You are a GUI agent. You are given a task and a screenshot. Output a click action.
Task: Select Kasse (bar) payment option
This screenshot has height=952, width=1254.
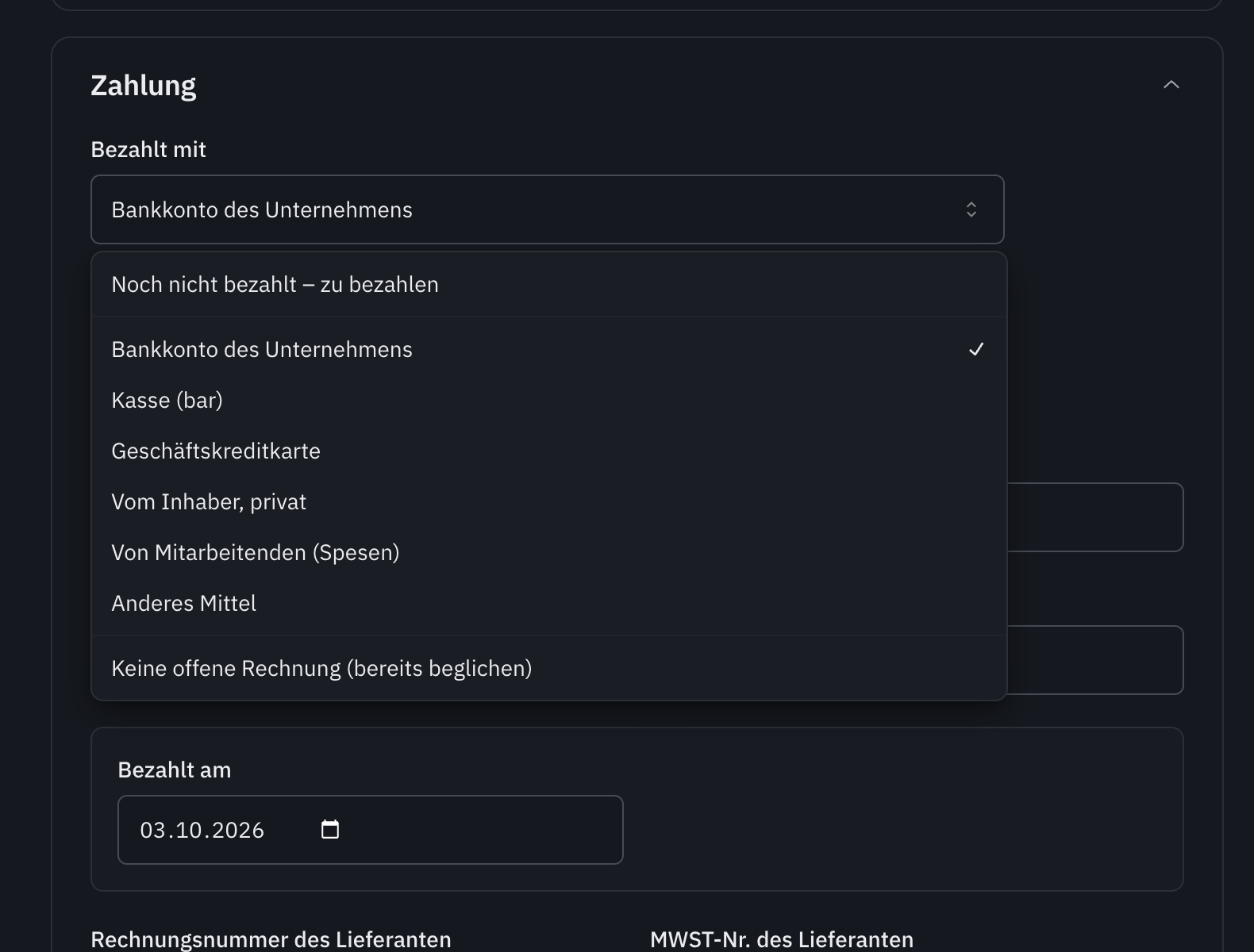(549, 401)
